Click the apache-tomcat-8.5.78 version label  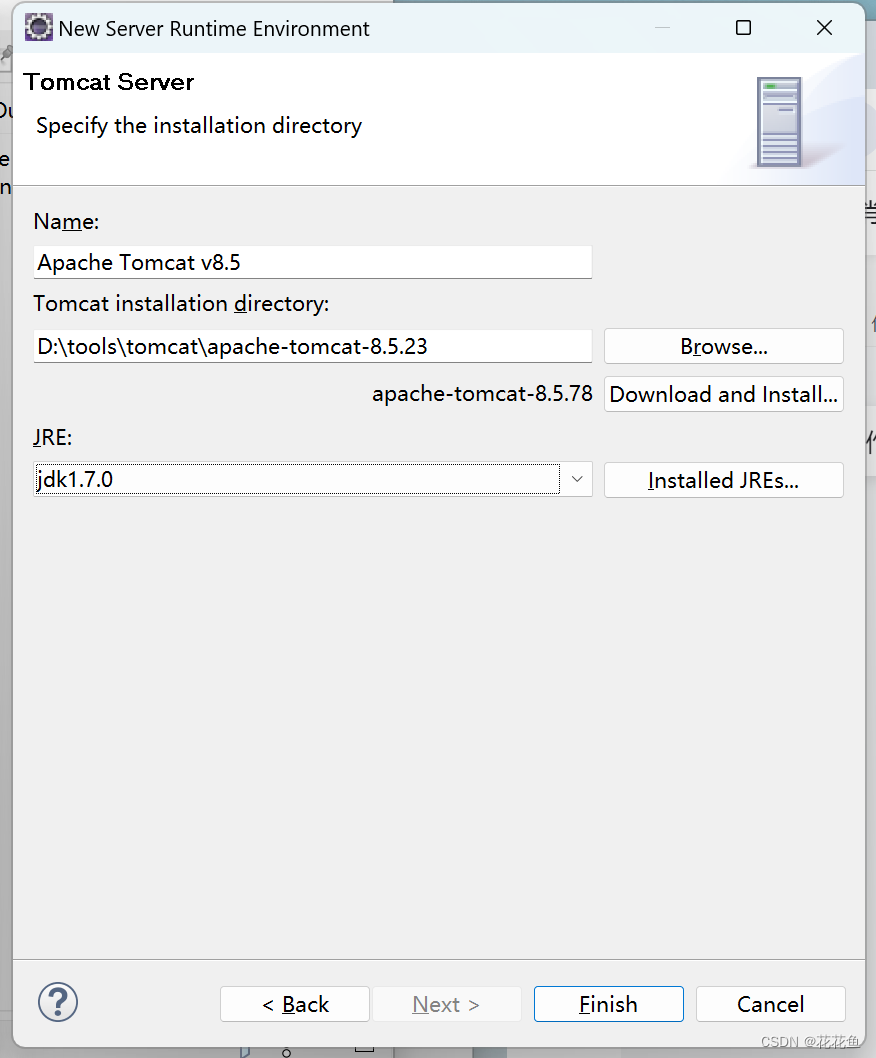482,393
